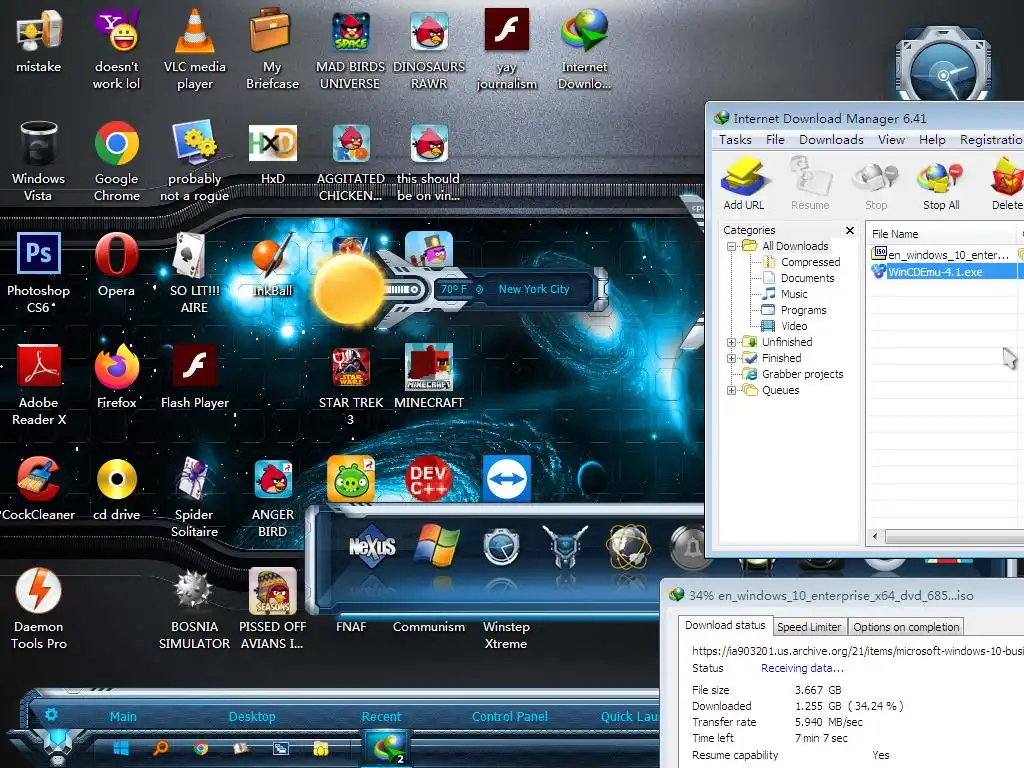
Task: Expand the Finished category
Action: (x=731, y=358)
